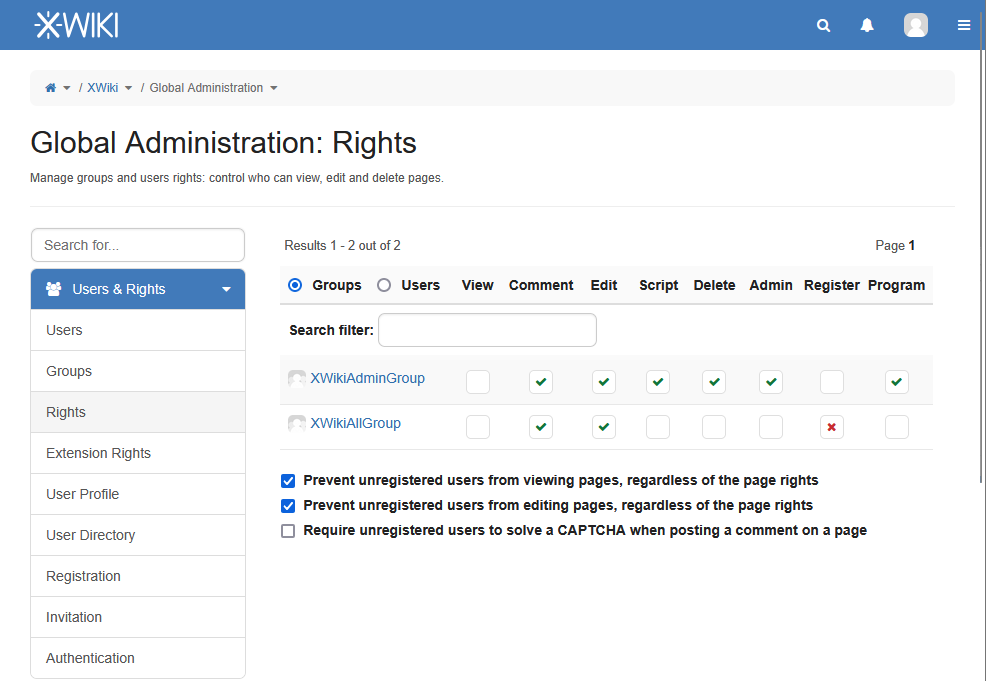Image resolution: width=986 pixels, height=681 pixels.
Task: Open notifications bell icon
Action: [867, 25]
